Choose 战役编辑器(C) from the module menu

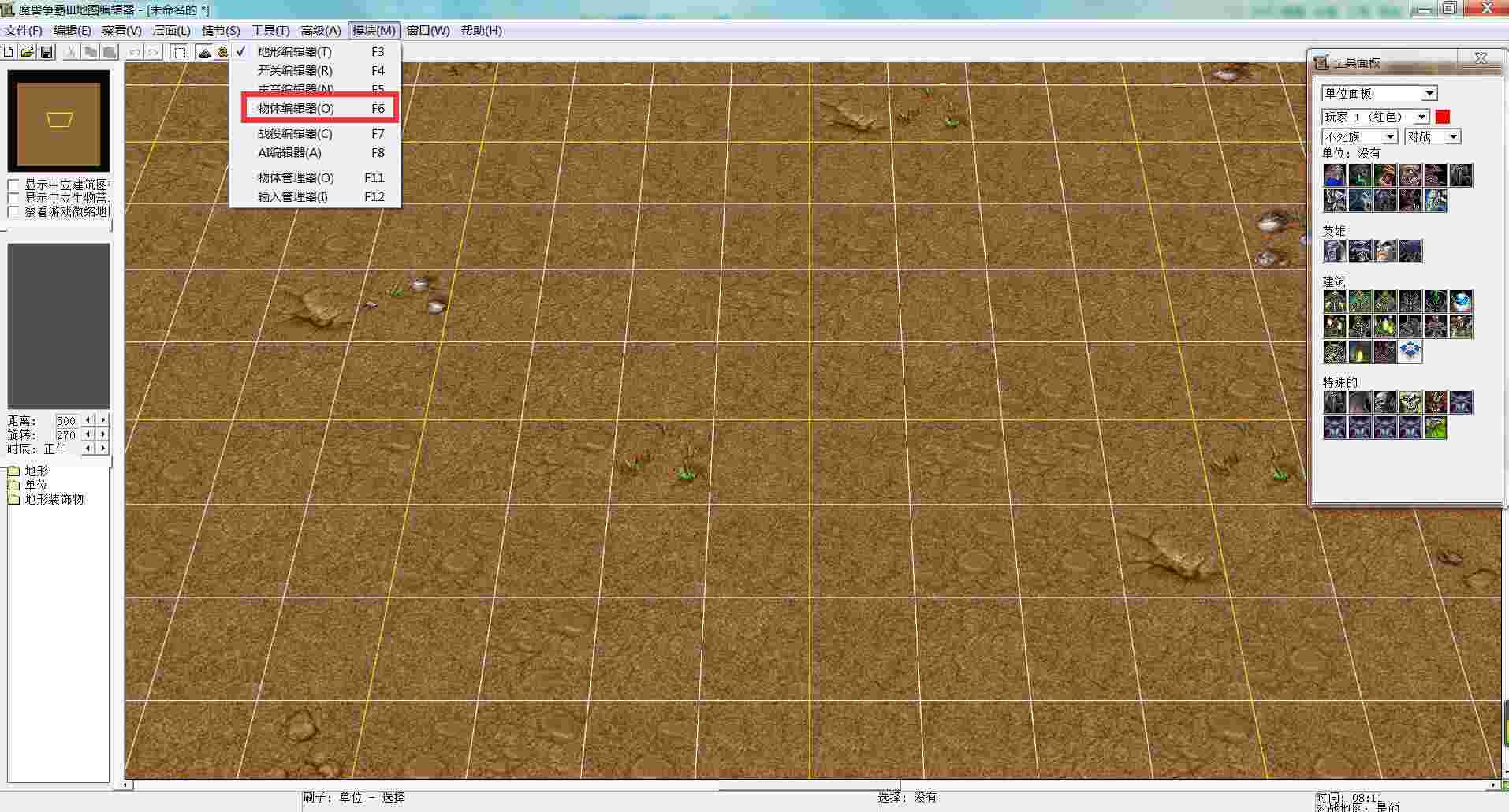coord(315,134)
